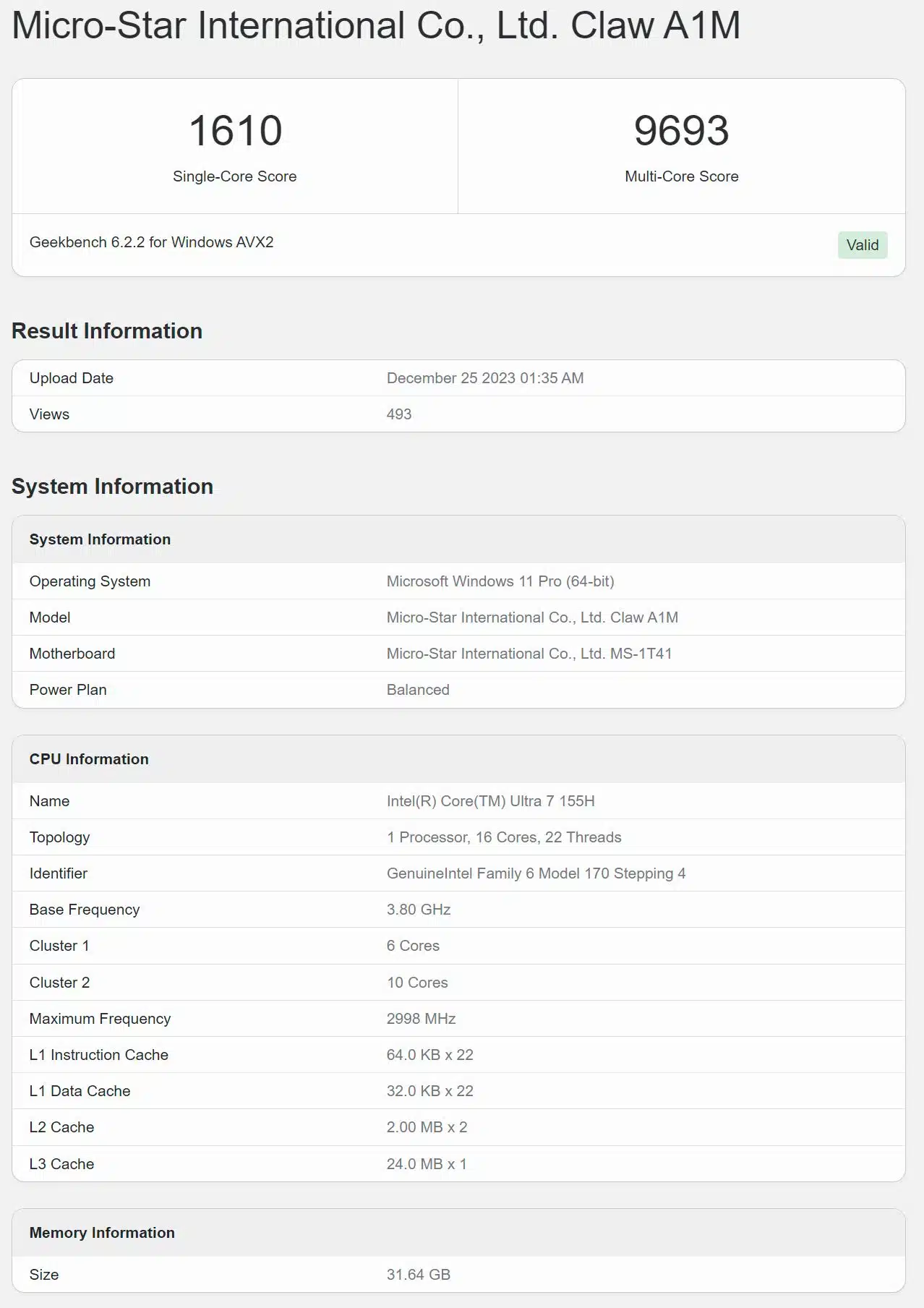Click the Memory Size value 31.64 GB
This screenshot has height=1308, width=924.
click(419, 1275)
